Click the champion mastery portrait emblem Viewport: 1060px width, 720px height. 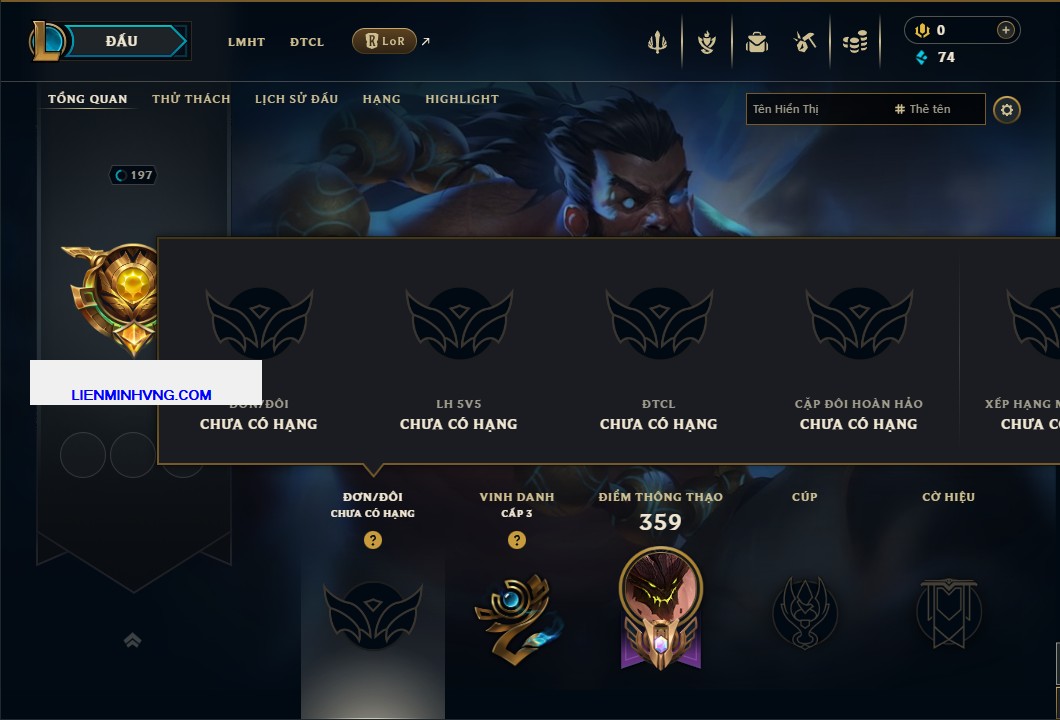pos(660,608)
